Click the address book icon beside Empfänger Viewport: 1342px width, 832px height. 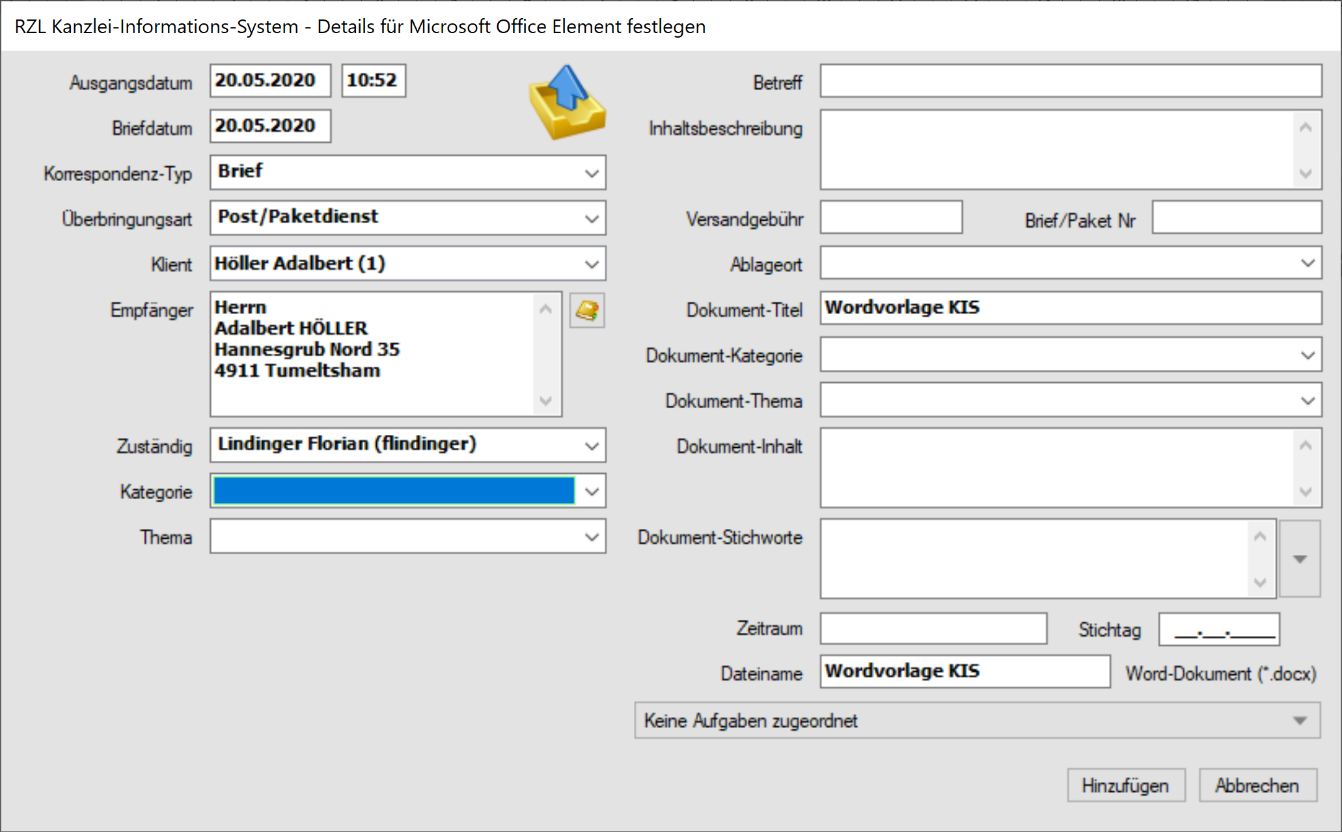[587, 311]
